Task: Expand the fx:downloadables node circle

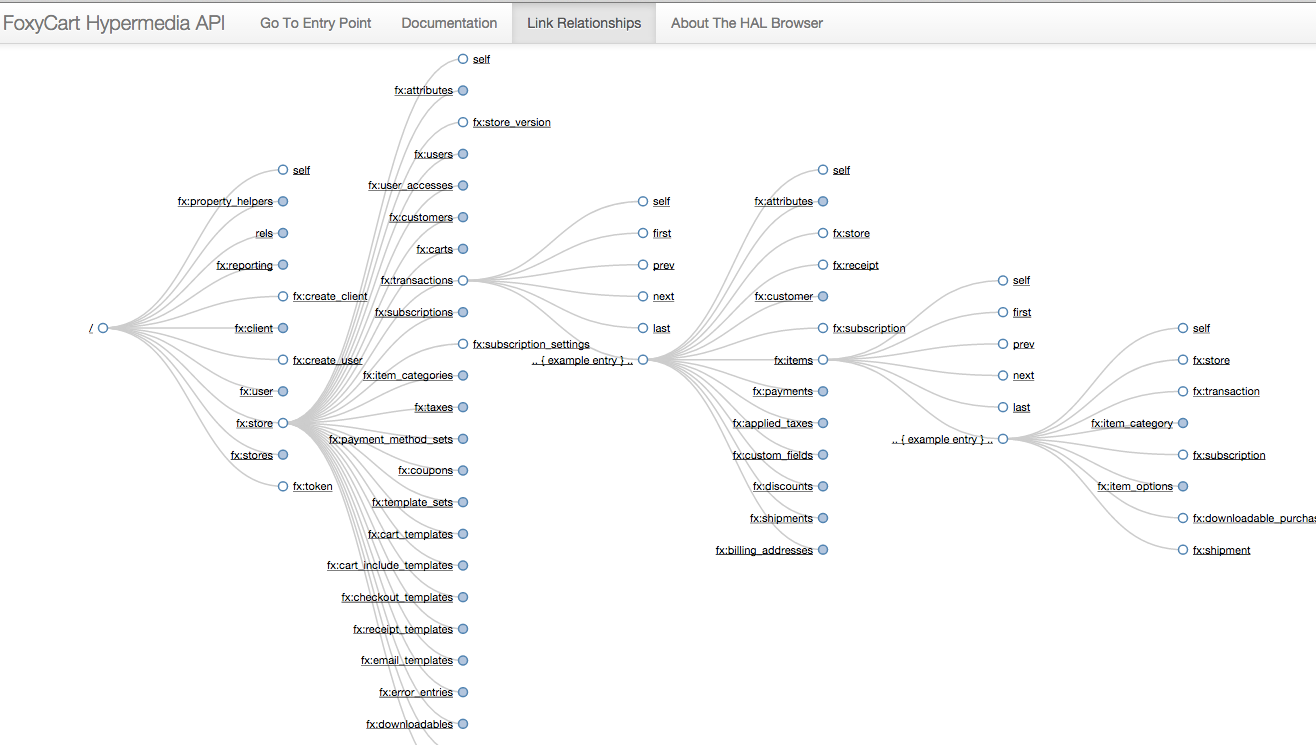Action: coord(463,724)
